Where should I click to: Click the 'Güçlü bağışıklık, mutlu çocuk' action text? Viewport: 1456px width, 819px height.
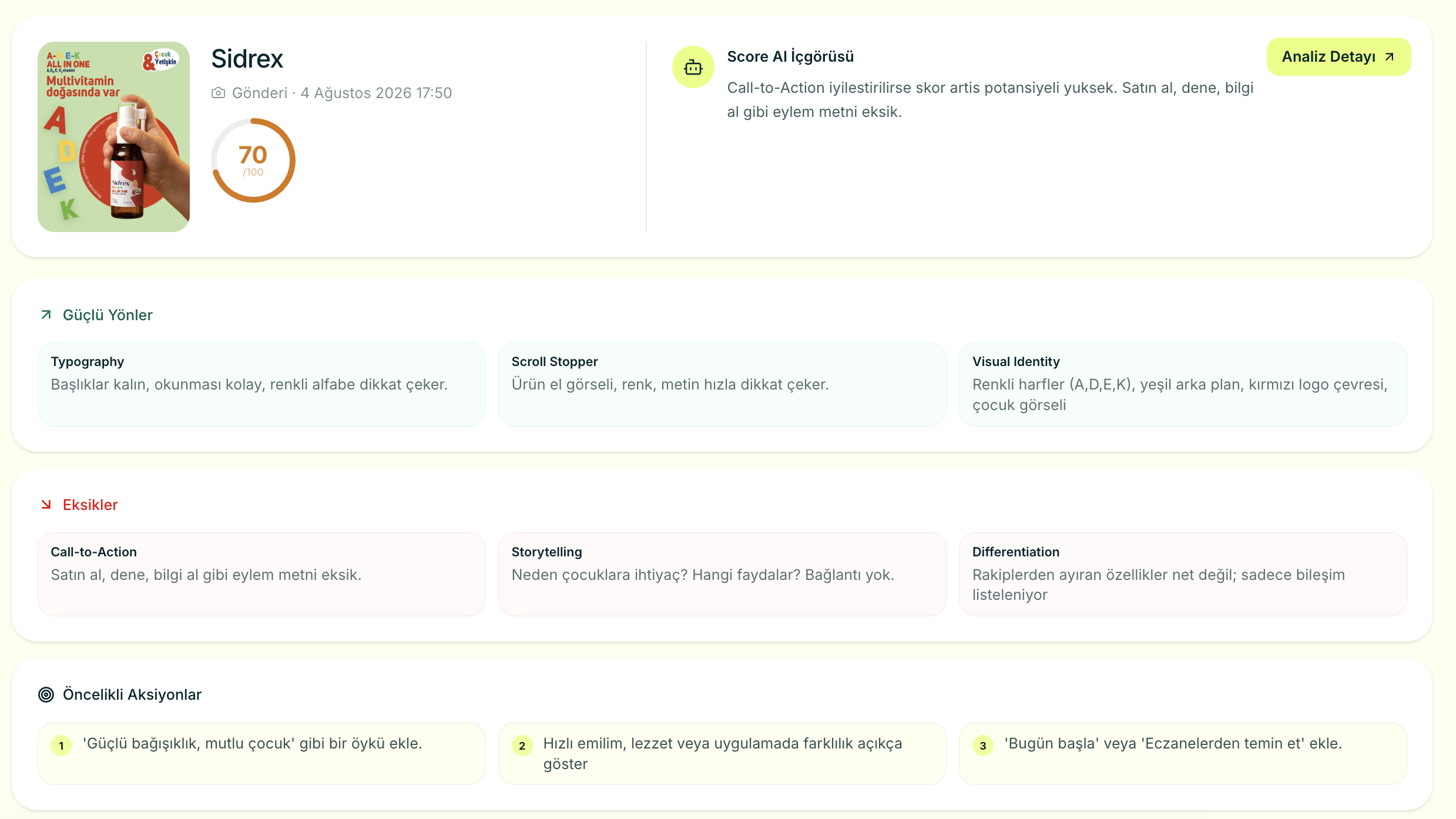point(253,744)
